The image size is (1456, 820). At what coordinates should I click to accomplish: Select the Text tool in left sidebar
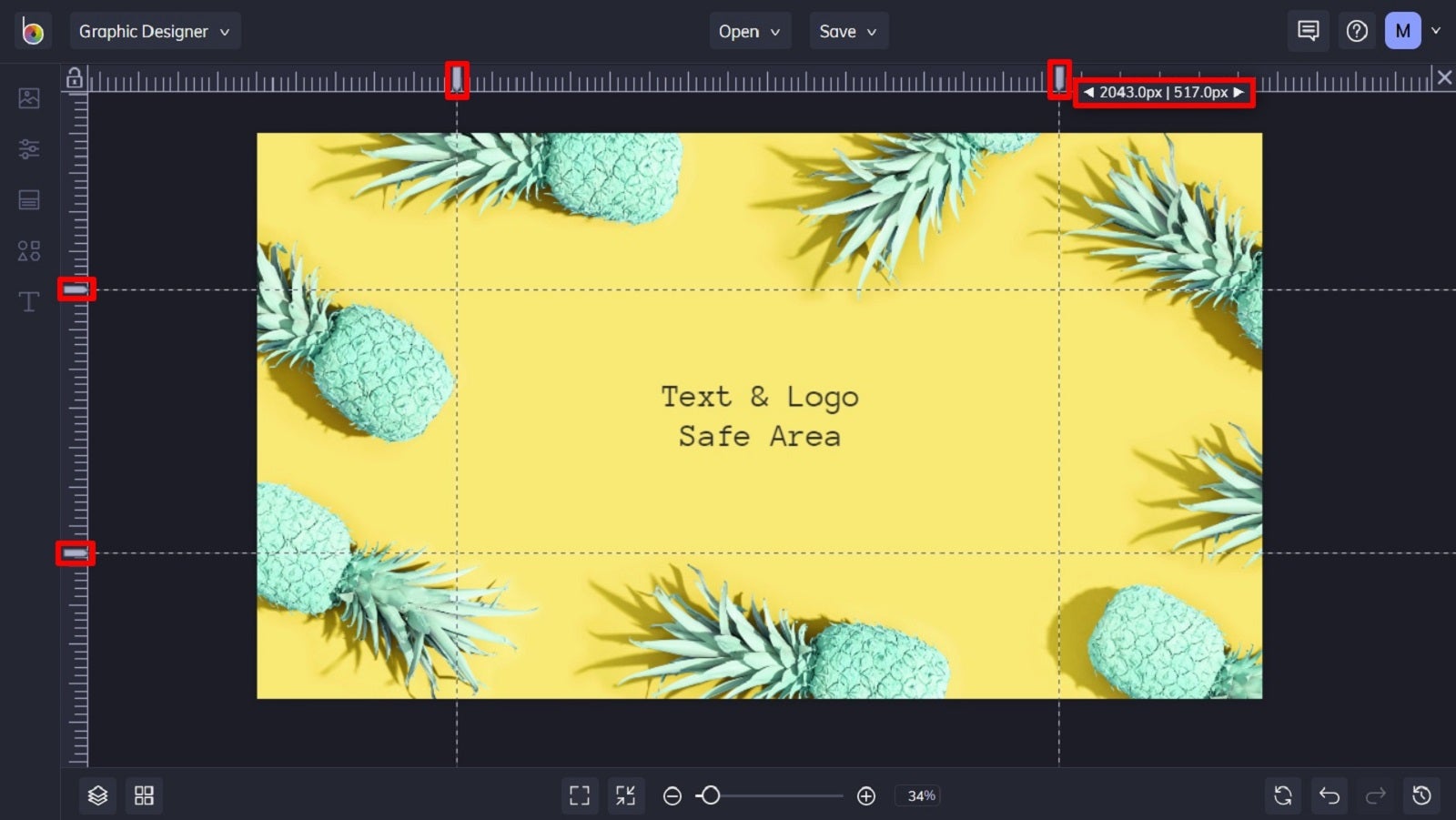(28, 301)
